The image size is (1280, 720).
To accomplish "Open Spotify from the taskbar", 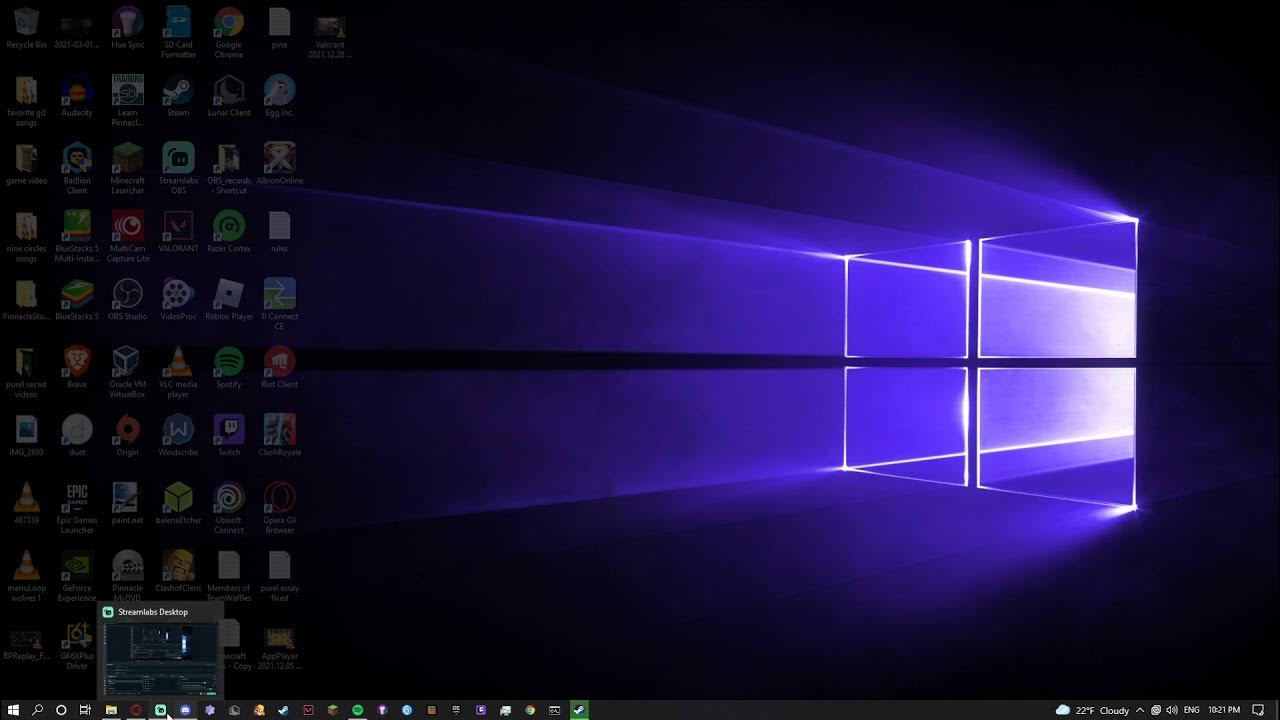I will 357,710.
